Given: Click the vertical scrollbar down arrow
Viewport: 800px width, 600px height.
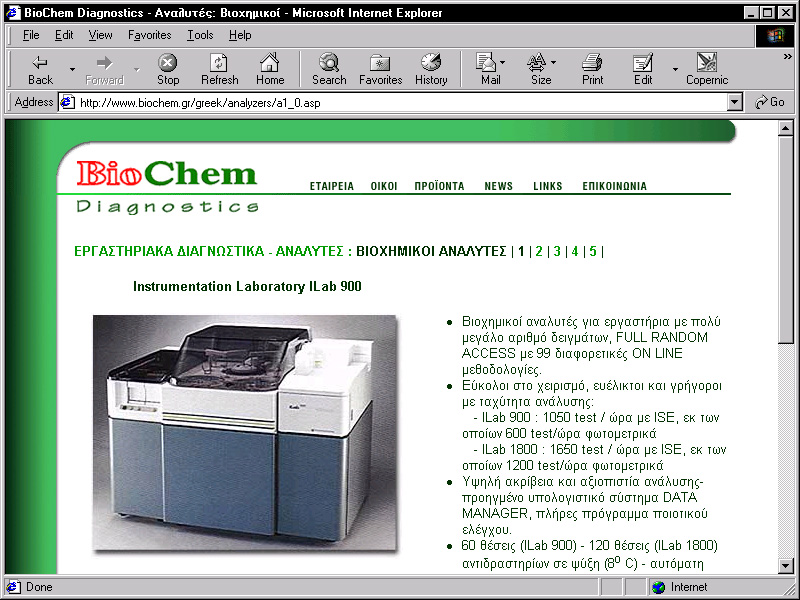Looking at the screenshot, I should (786, 565).
